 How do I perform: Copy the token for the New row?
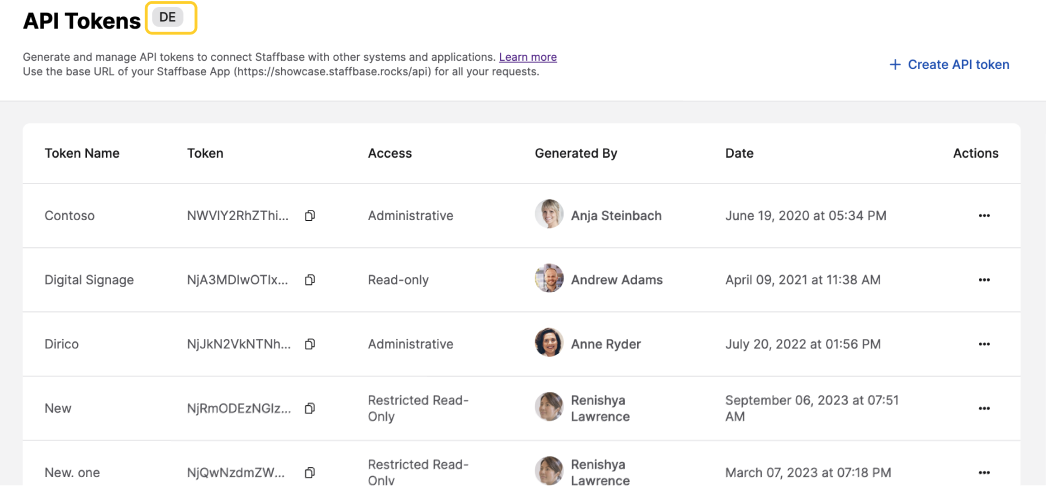pyautogui.click(x=310, y=408)
